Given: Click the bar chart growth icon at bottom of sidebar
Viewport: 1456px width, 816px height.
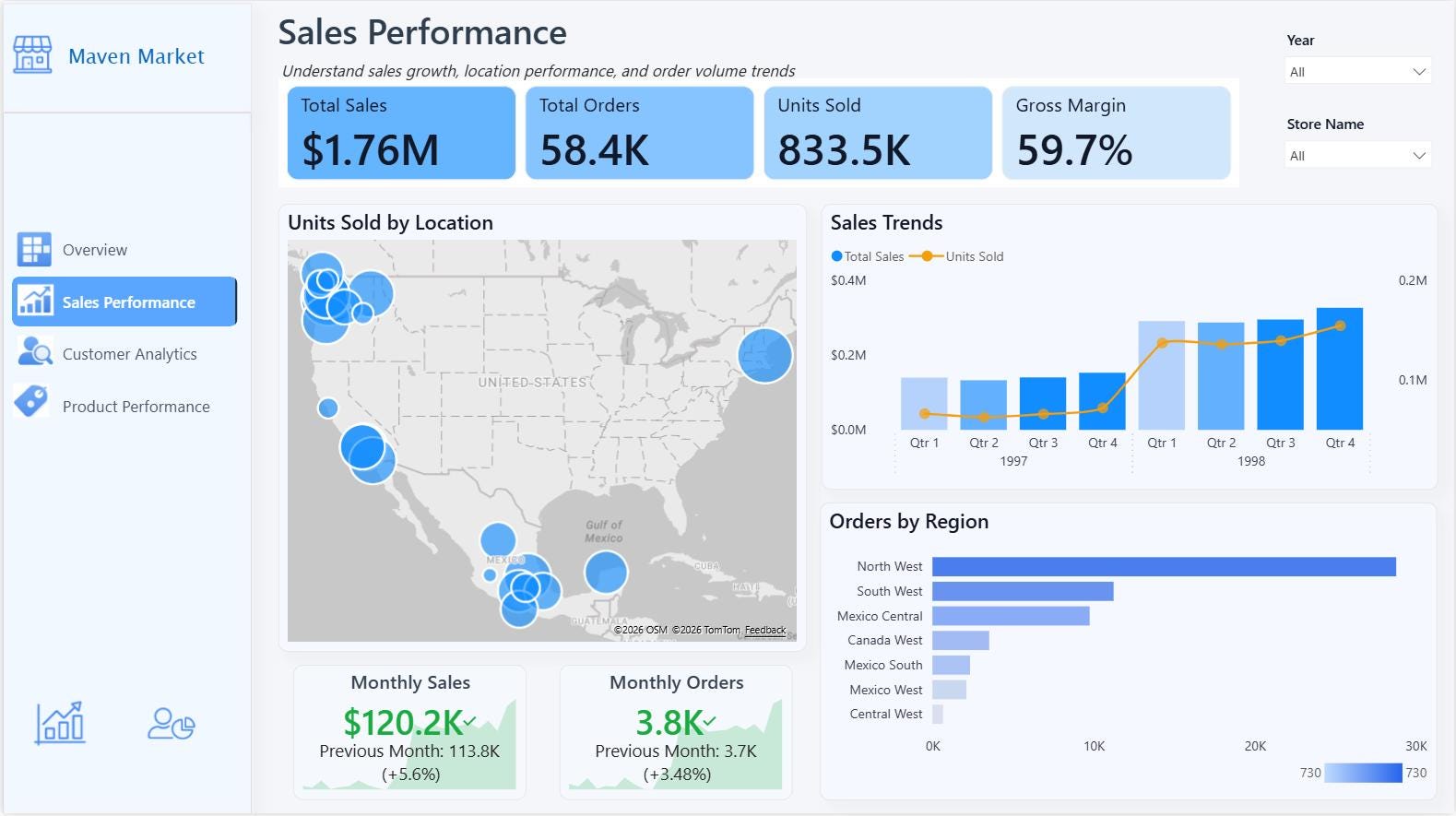Looking at the screenshot, I should (60, 723).
